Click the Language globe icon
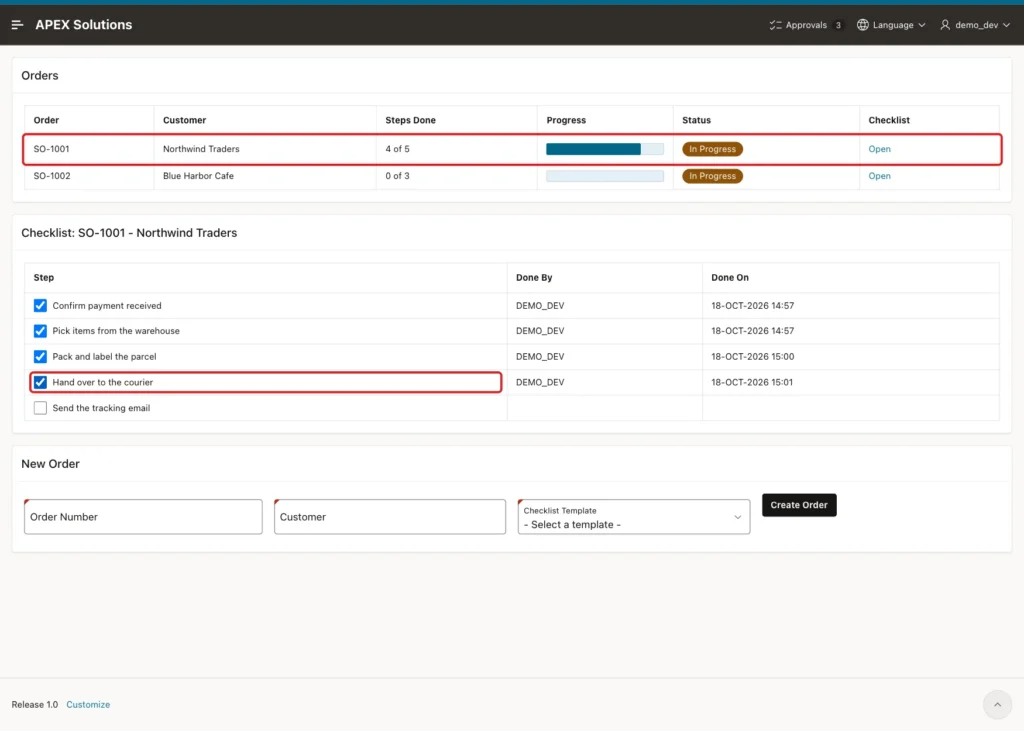Viewport: 1024px width, 731px height. pos(863,25)
